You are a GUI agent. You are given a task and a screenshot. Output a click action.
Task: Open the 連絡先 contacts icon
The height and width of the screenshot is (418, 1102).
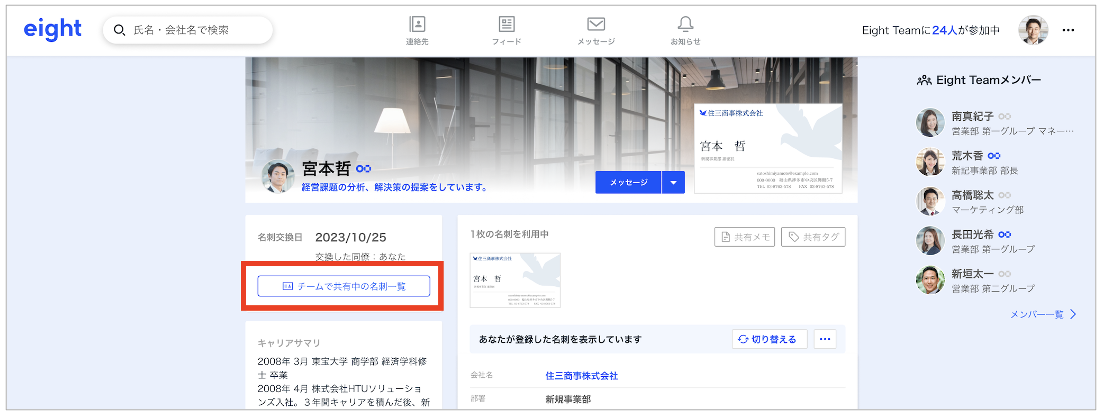tap(417, 29)
